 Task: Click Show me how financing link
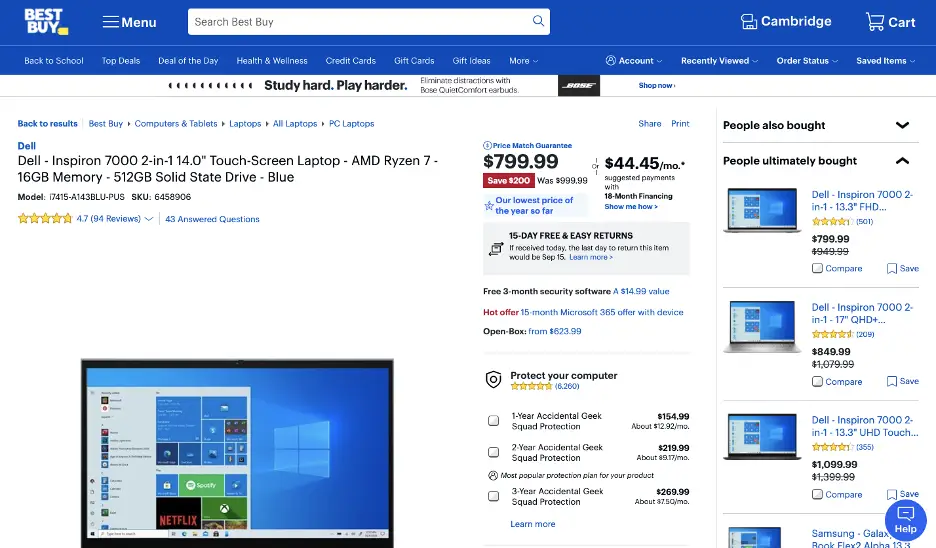(630, 207)
